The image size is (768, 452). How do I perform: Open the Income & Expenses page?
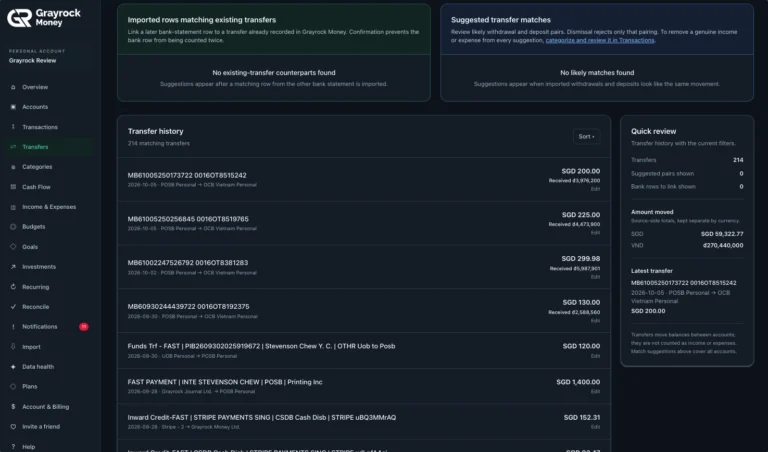(x=48, y=207)
